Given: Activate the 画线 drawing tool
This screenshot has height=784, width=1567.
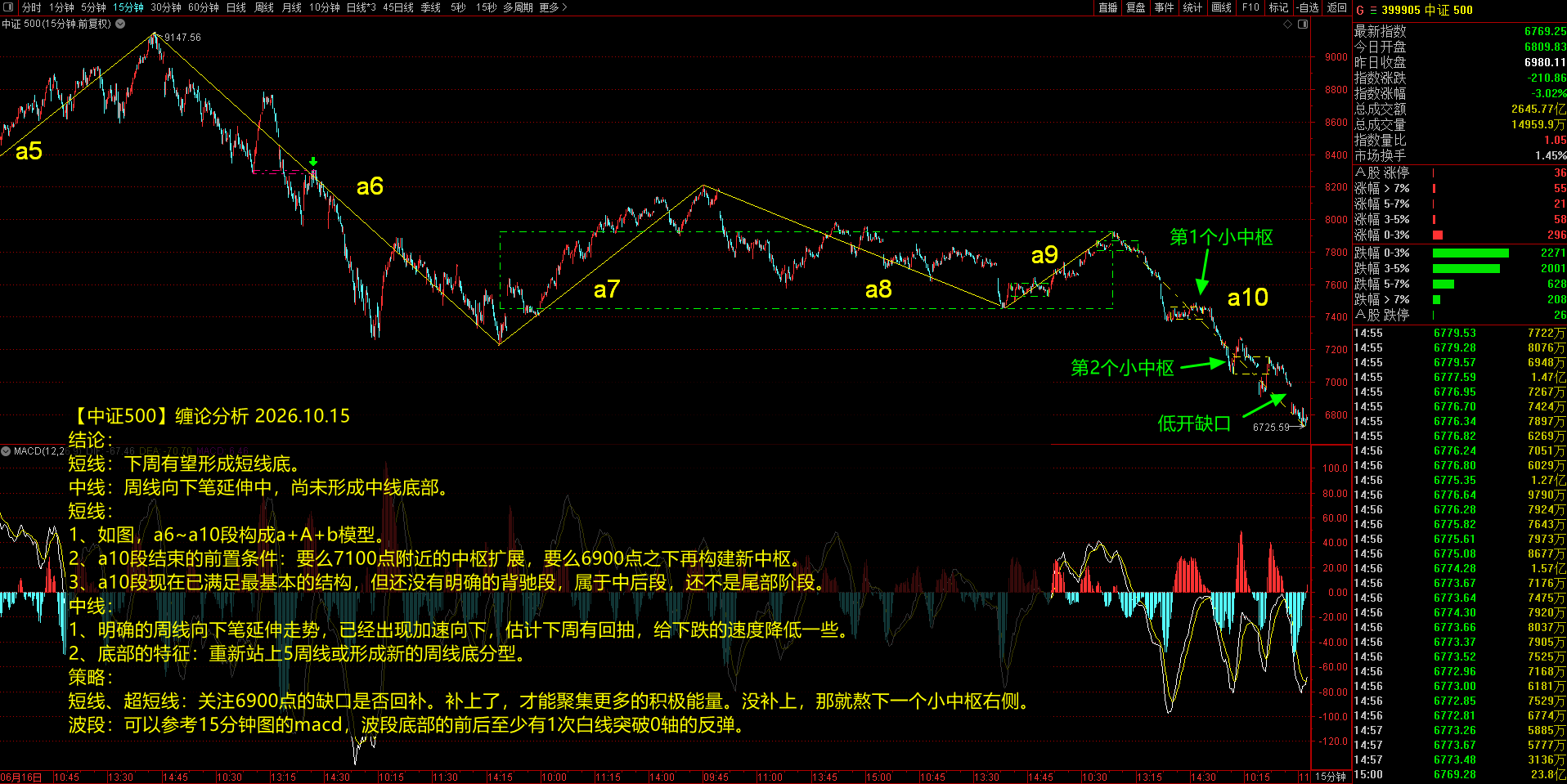Looking at the screenshot, I should [x=1222, y=7].
